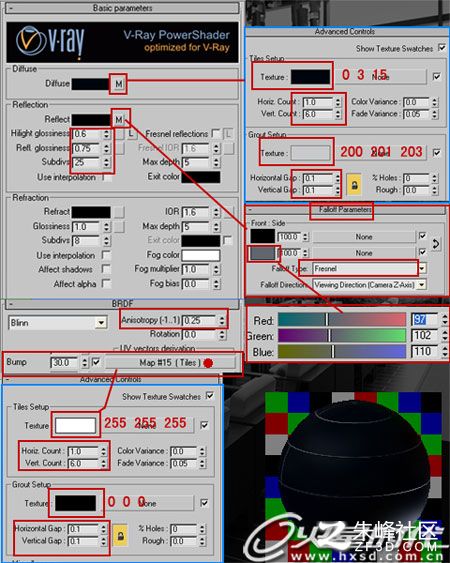The width and height of the screenshot is (450, 563).
Task: Click the reflection Exit color swatch
Action: tap(201, 177)
